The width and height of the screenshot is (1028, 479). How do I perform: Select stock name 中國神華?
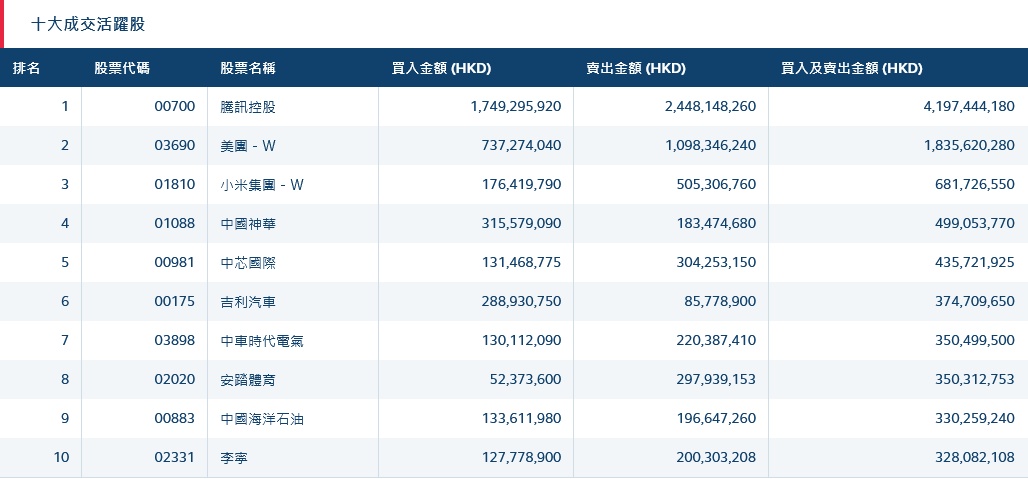(248, 223)
